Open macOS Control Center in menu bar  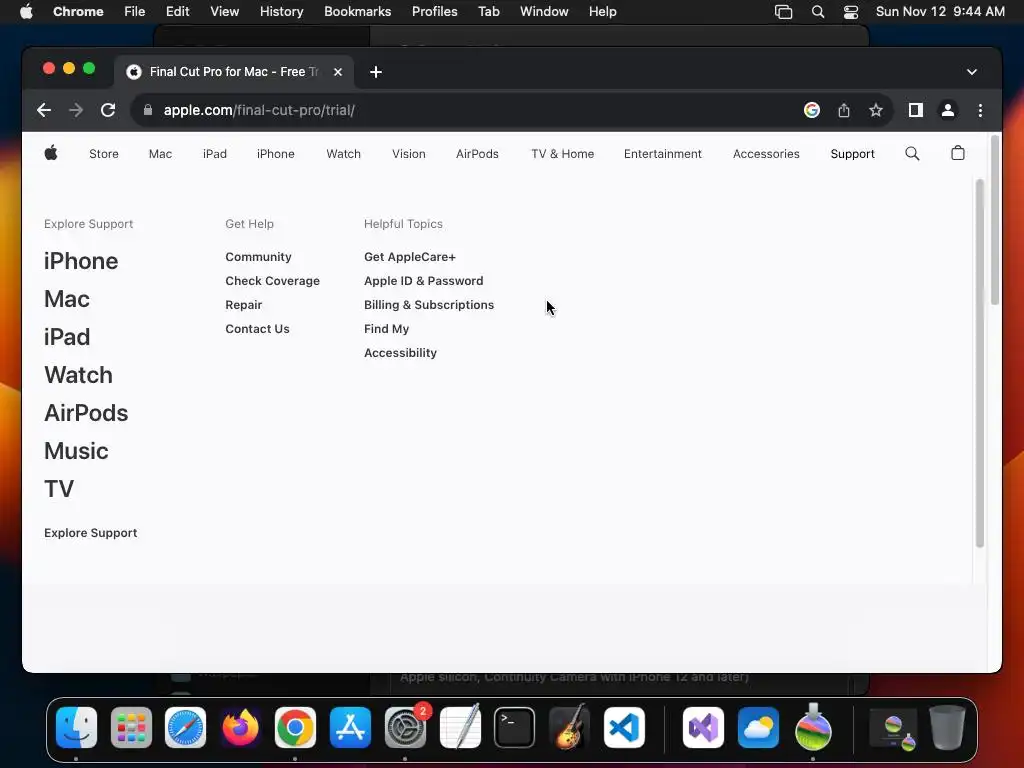tap(851, 12)
